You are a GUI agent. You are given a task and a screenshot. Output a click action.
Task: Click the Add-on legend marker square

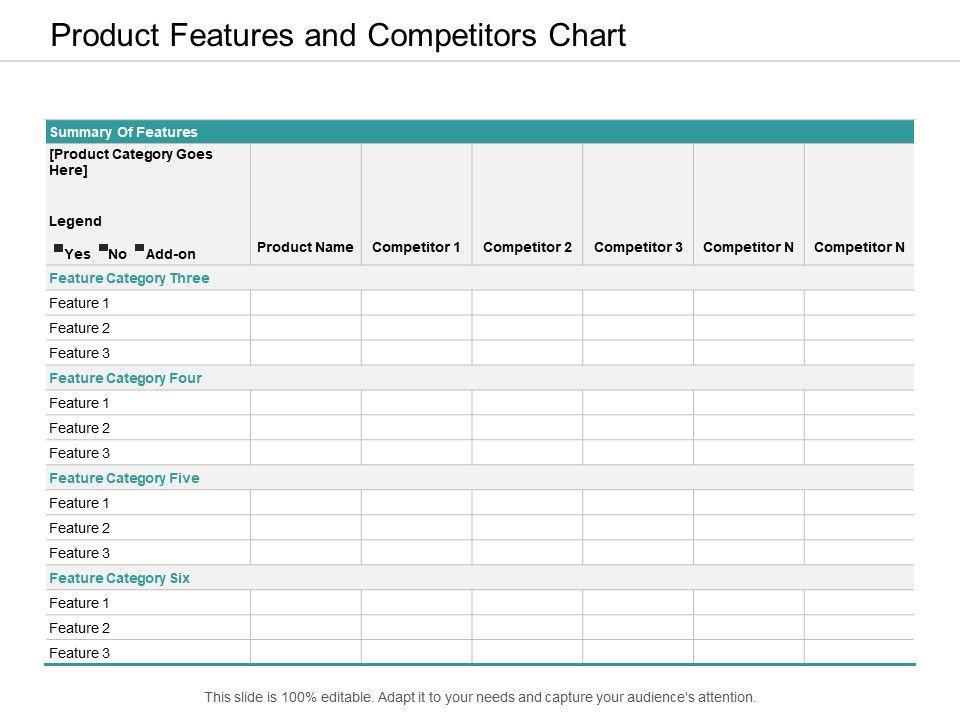point(140,247)
